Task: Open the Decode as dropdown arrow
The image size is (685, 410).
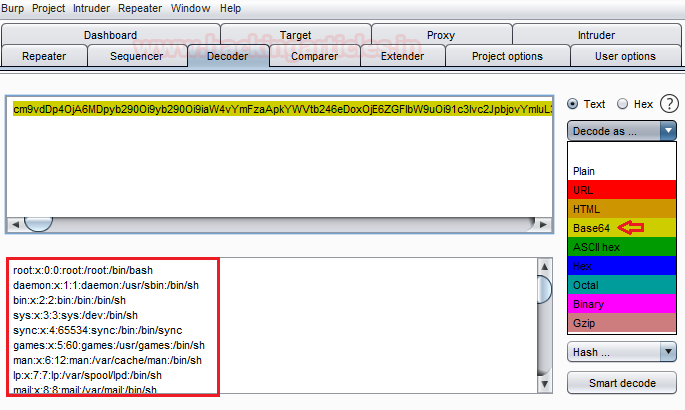Action: (668, 131)
